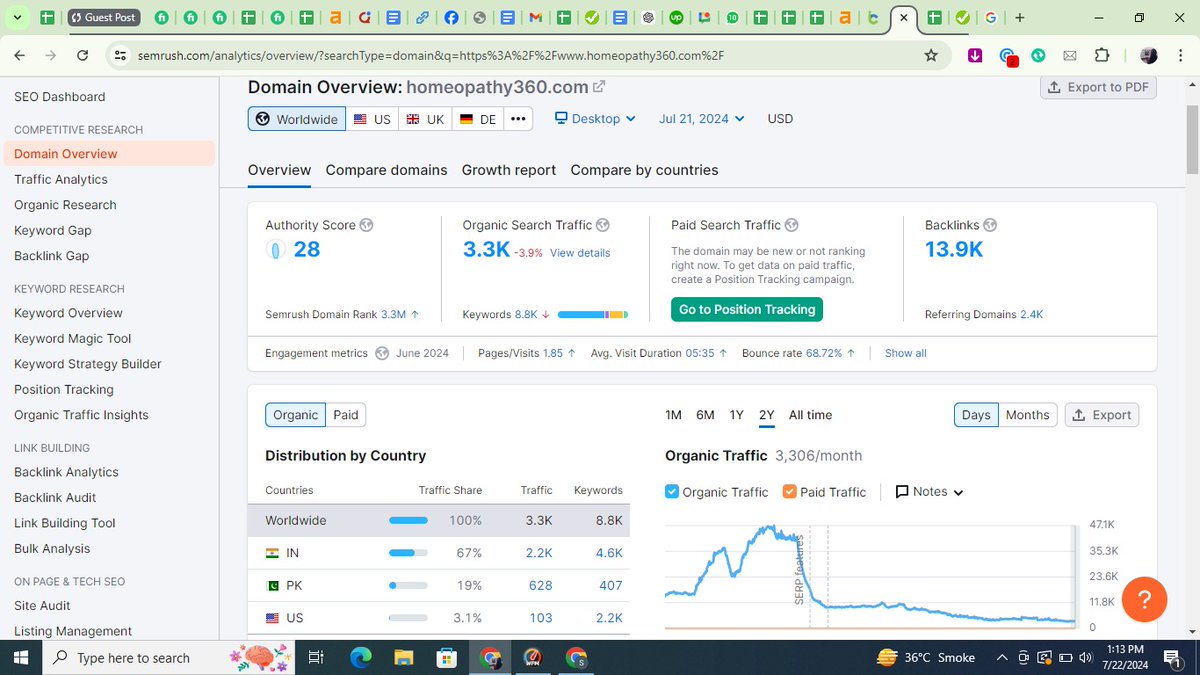Viewport: 1200px width, 675px height.
Task: Toggle the Paid Traffic checkbox
Action: [x=790, y=492]
